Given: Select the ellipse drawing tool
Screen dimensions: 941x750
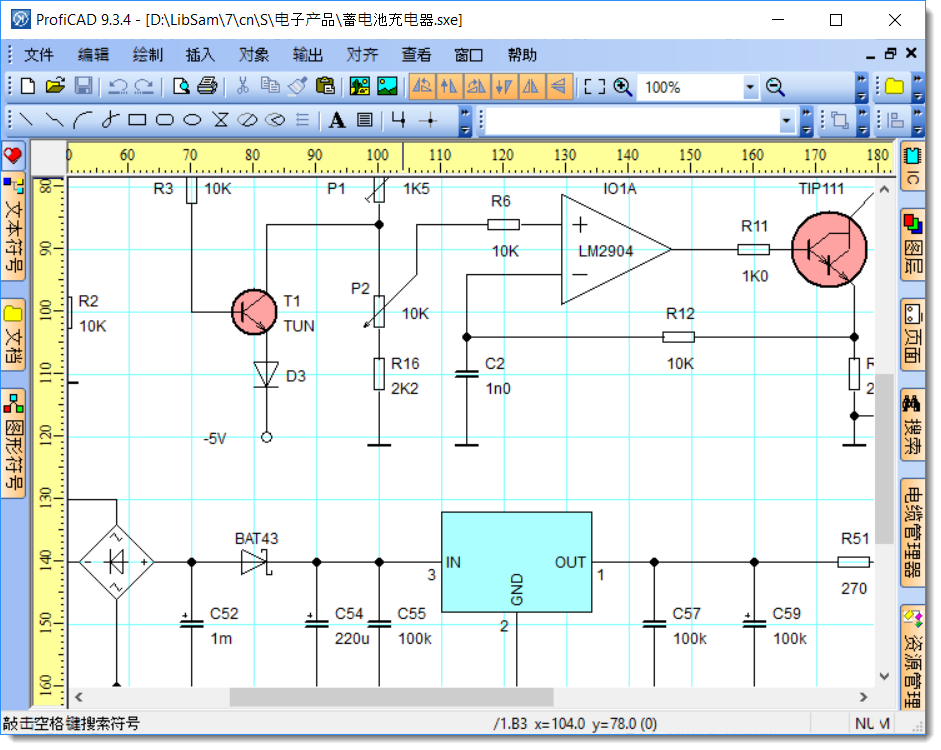Looking at the screenshot, I should coord(193,120).
